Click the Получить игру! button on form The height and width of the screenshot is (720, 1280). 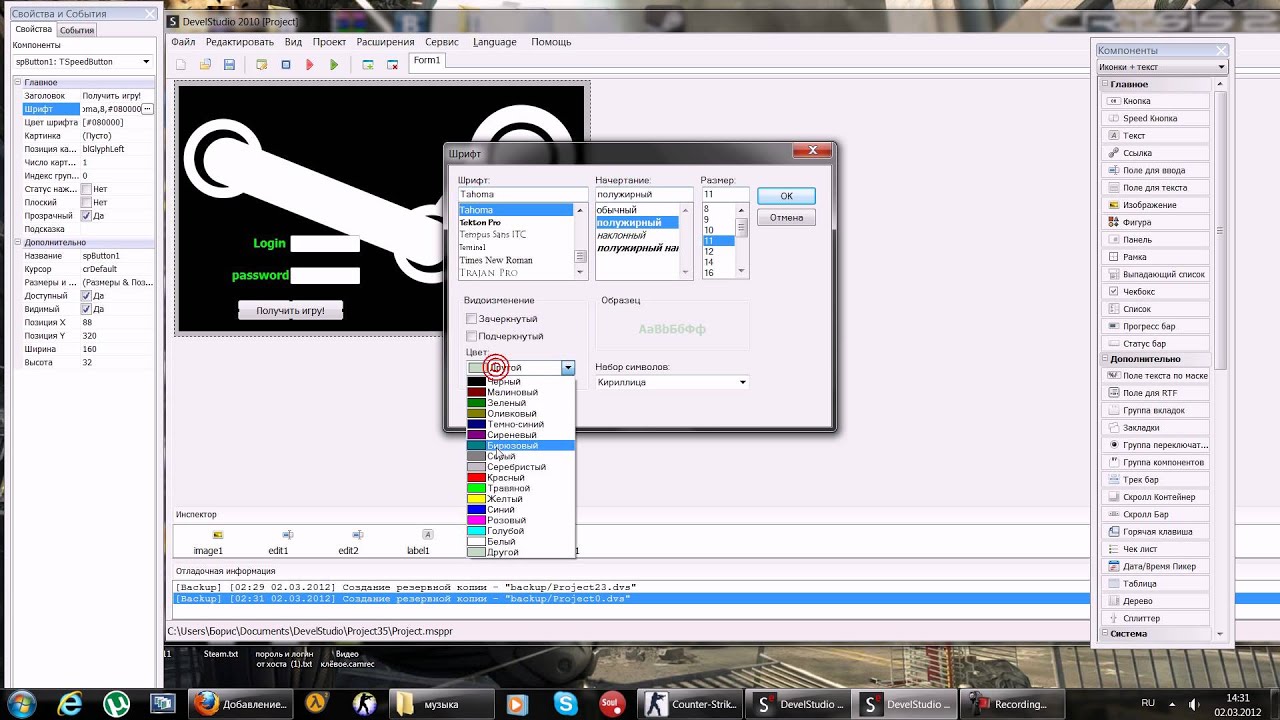290,311
